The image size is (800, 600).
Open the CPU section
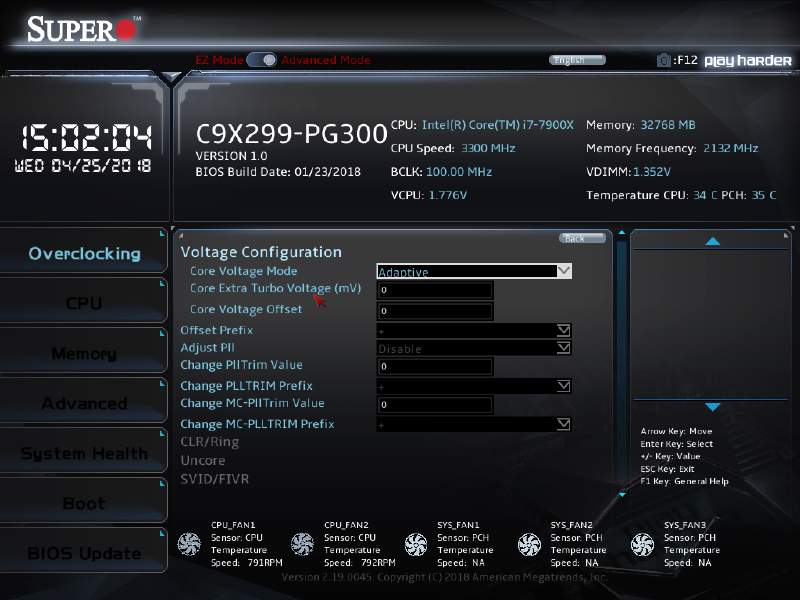click(x=84, y=303)
